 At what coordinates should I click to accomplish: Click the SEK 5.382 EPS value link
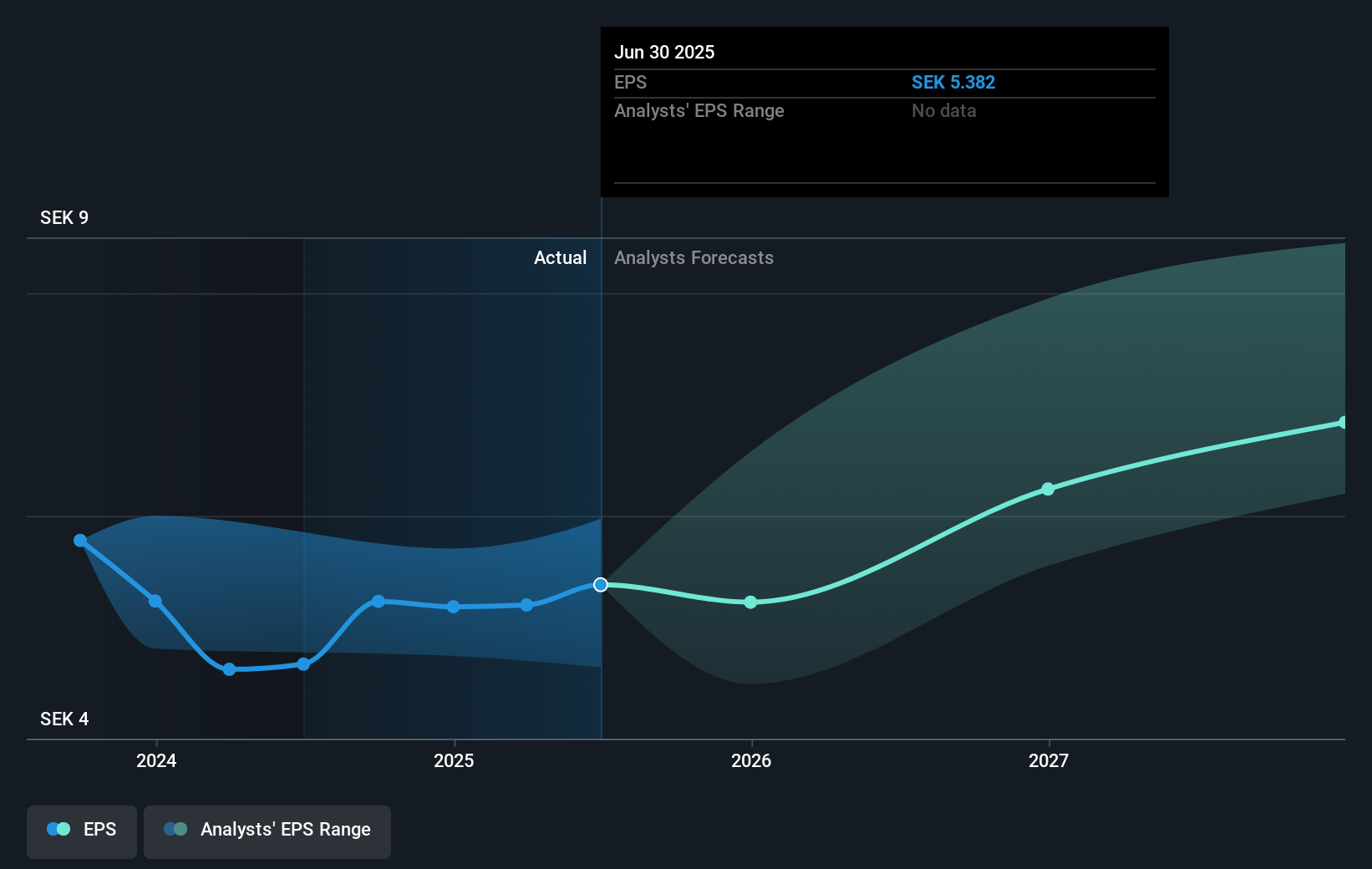[953, 82]
